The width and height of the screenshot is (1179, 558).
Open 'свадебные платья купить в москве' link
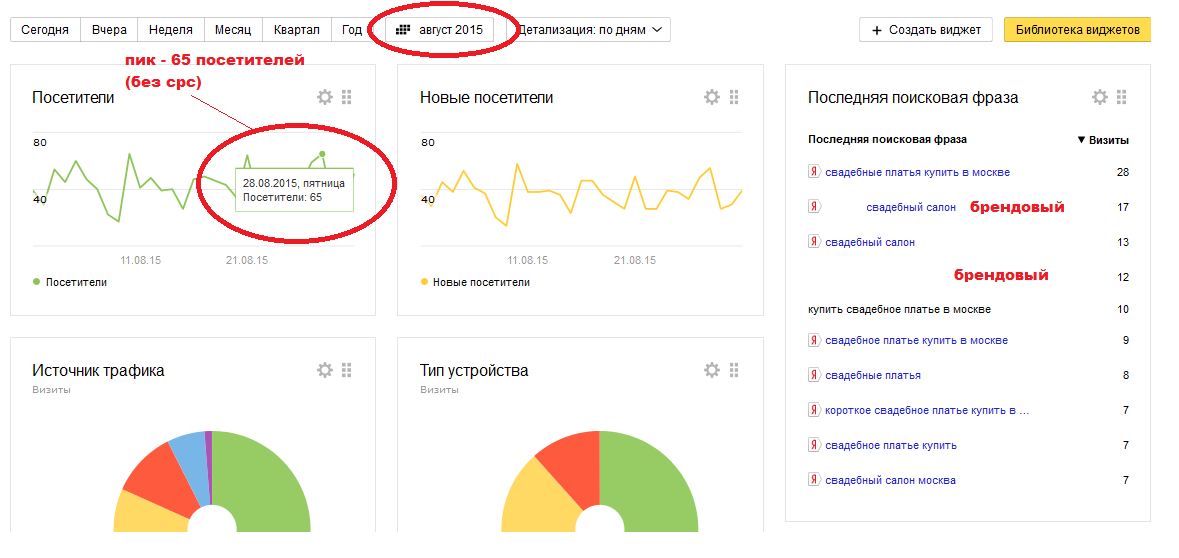[917, 172]
